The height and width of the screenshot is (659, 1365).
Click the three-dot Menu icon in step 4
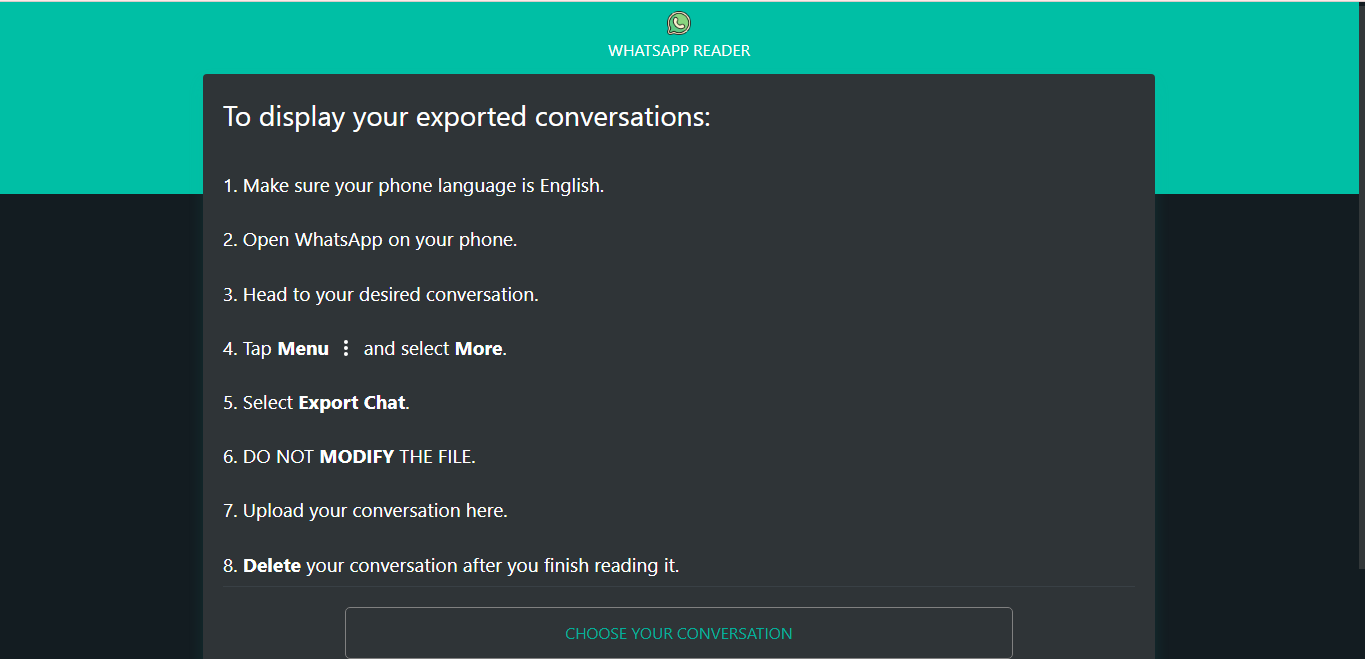click(346, 348)
